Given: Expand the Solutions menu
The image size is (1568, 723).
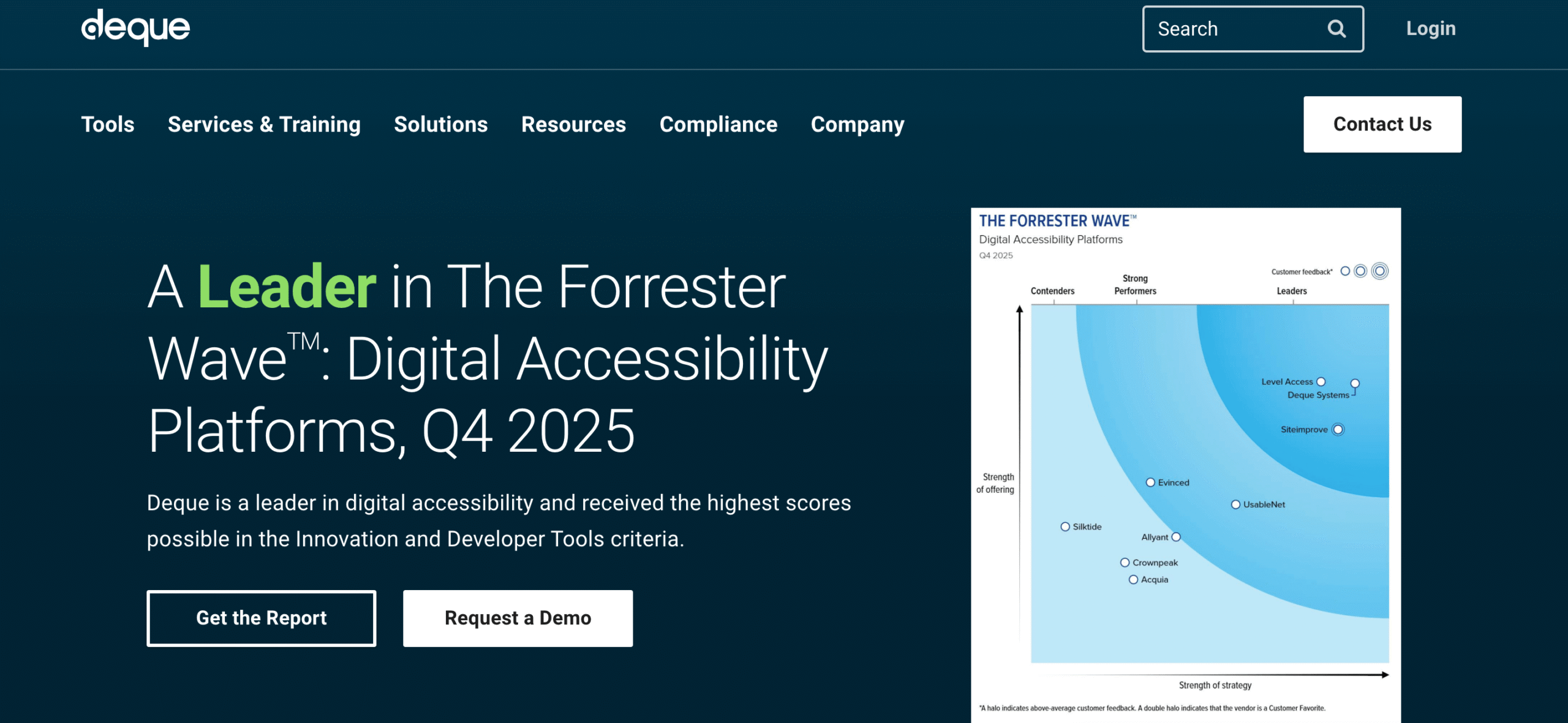Looking at the screenshot, I should tap(440, 124).
